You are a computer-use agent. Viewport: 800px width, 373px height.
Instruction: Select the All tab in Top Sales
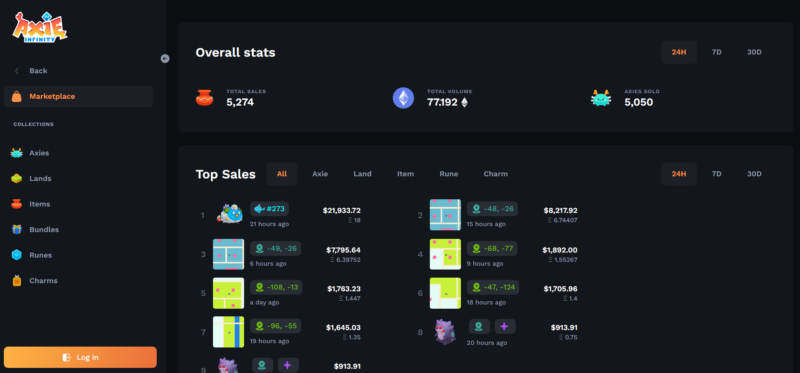point(282,174)
